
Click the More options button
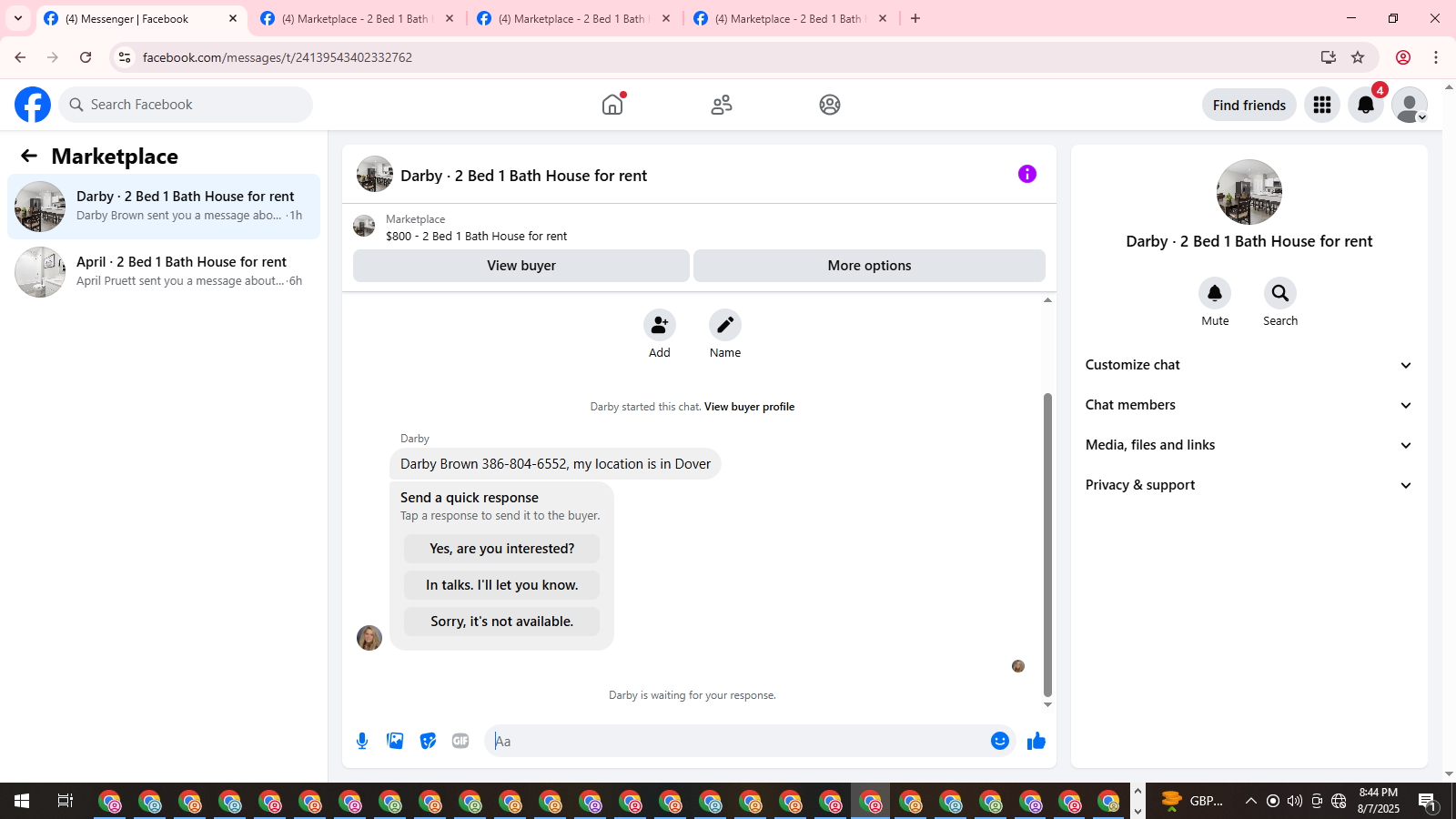[x=869, y=266]
